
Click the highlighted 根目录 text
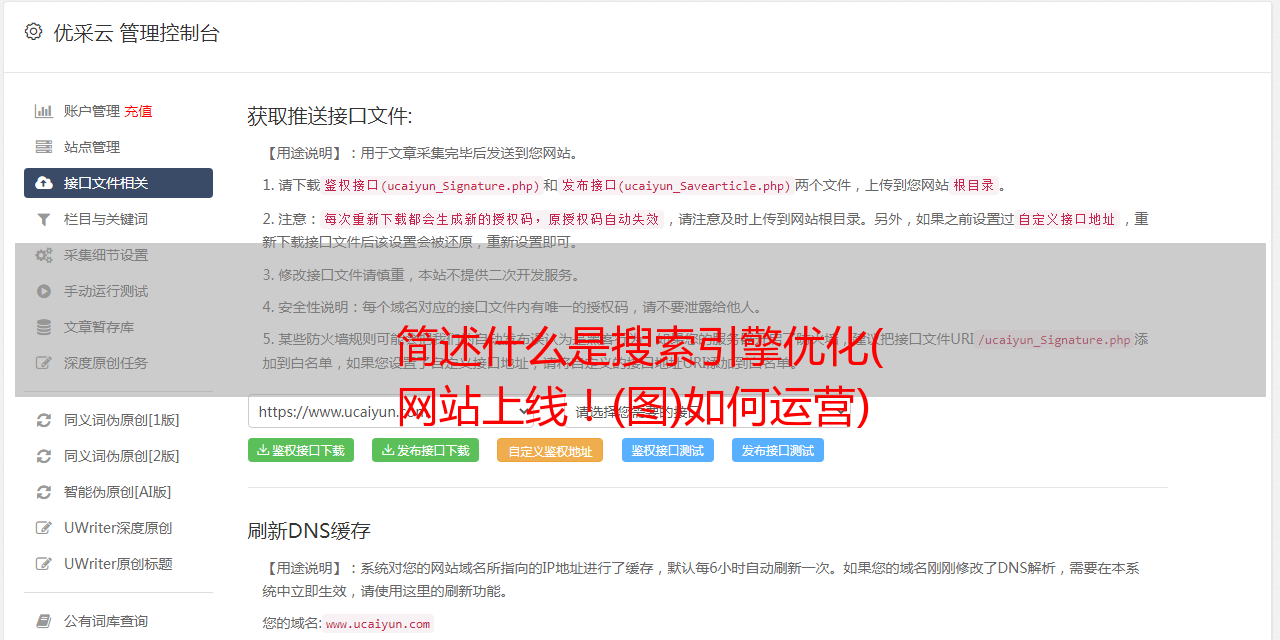point(974,185)
